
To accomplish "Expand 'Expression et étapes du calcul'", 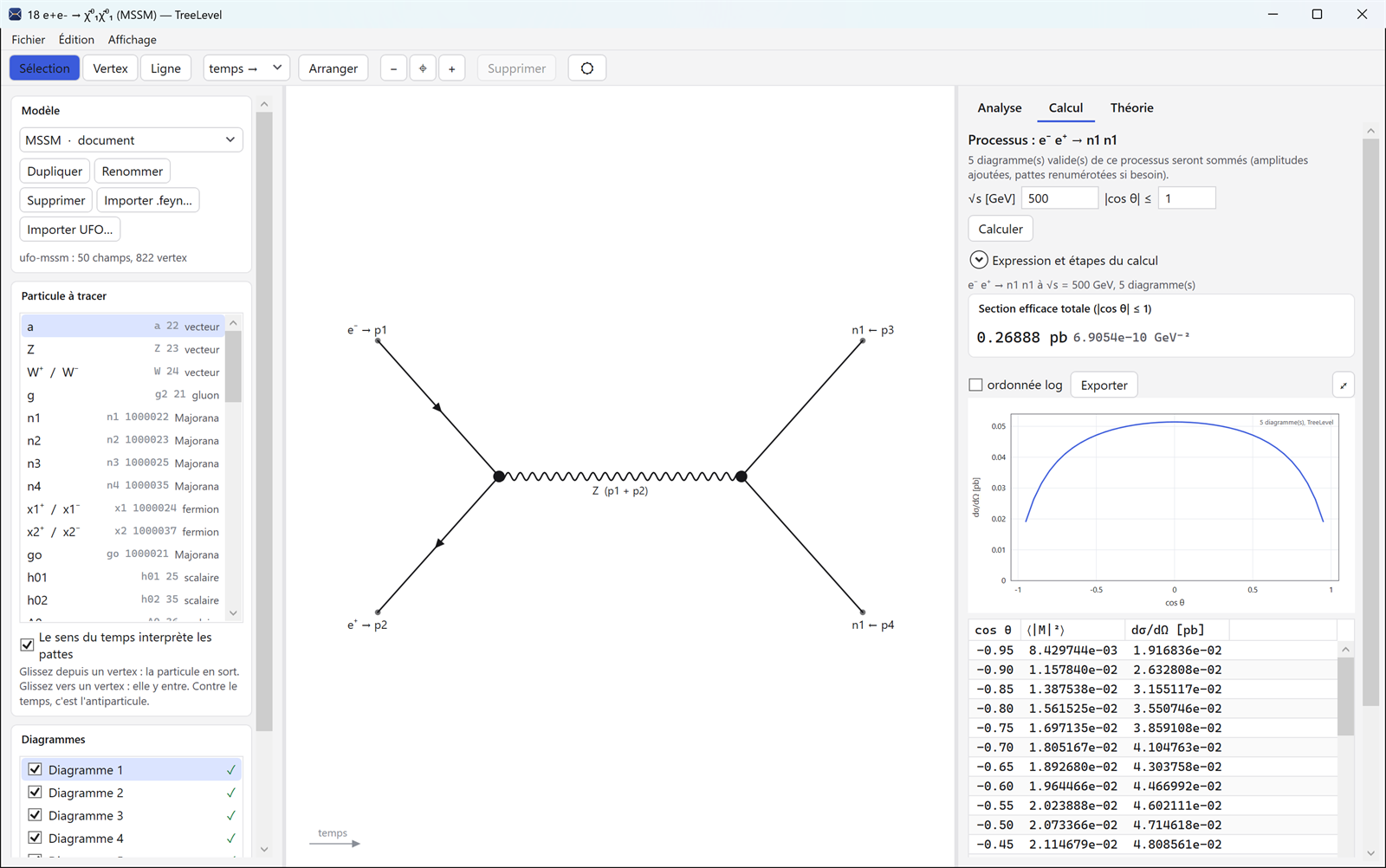I will 978,260.
